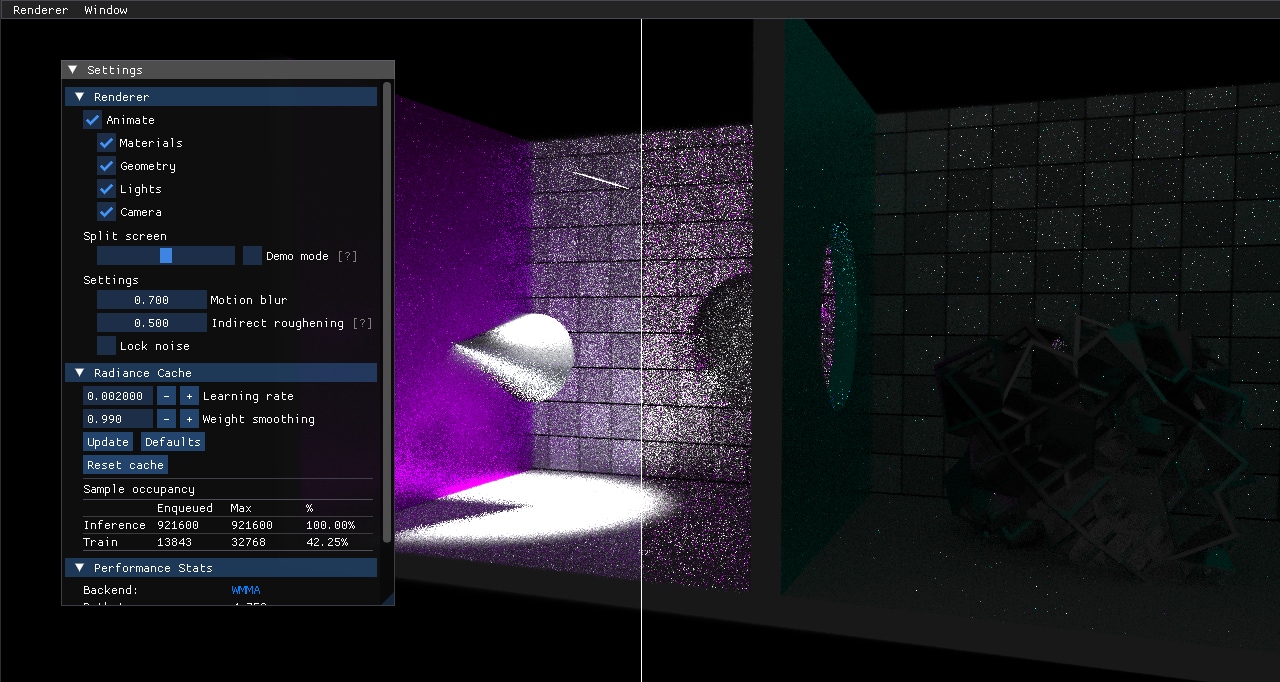The width and height of the screenshot is (1280, 682).
Task: Collapse the Radiance Cache section
Action: pos(80,373)
